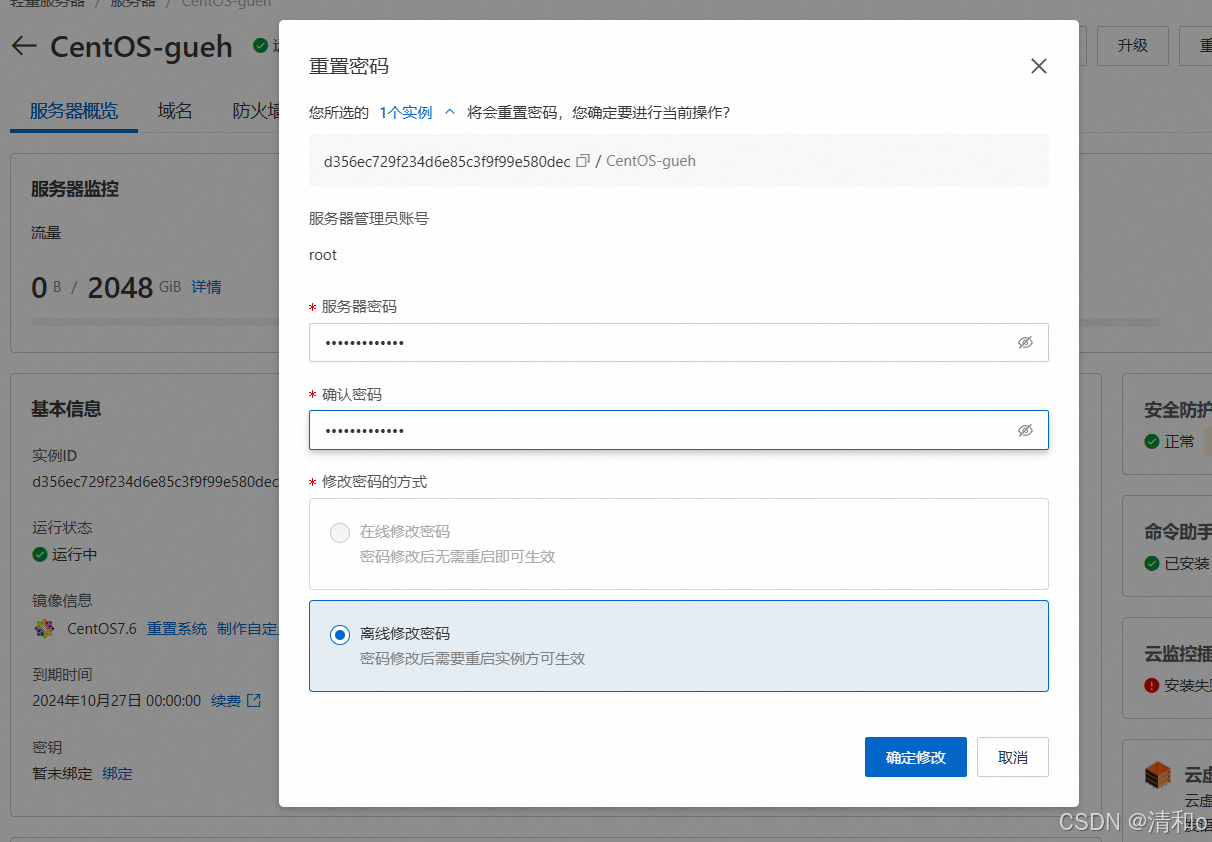1212x842 pixels.
Task: Toggle visibility of 确认密码 field
Action: click(x=1025, y=430)
